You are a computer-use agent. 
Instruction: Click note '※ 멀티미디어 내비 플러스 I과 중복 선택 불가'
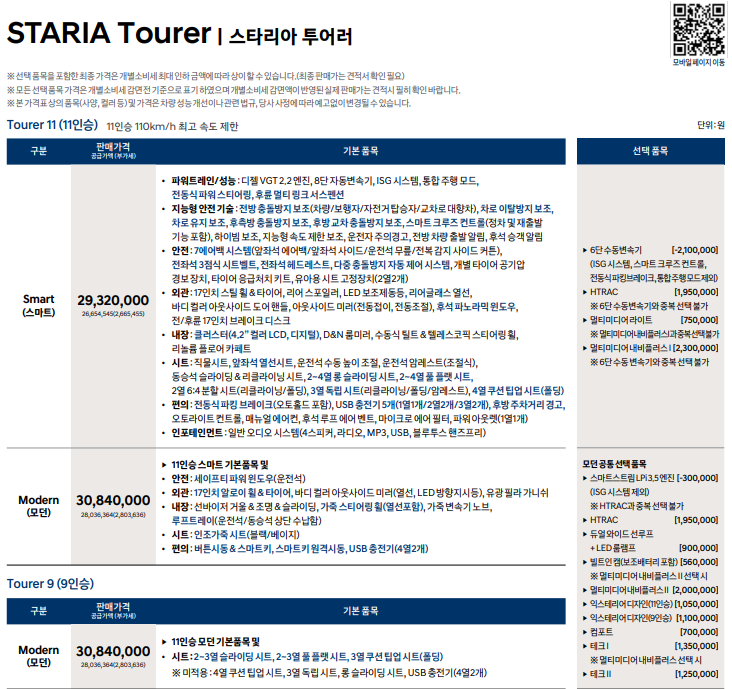click(655, 334)
